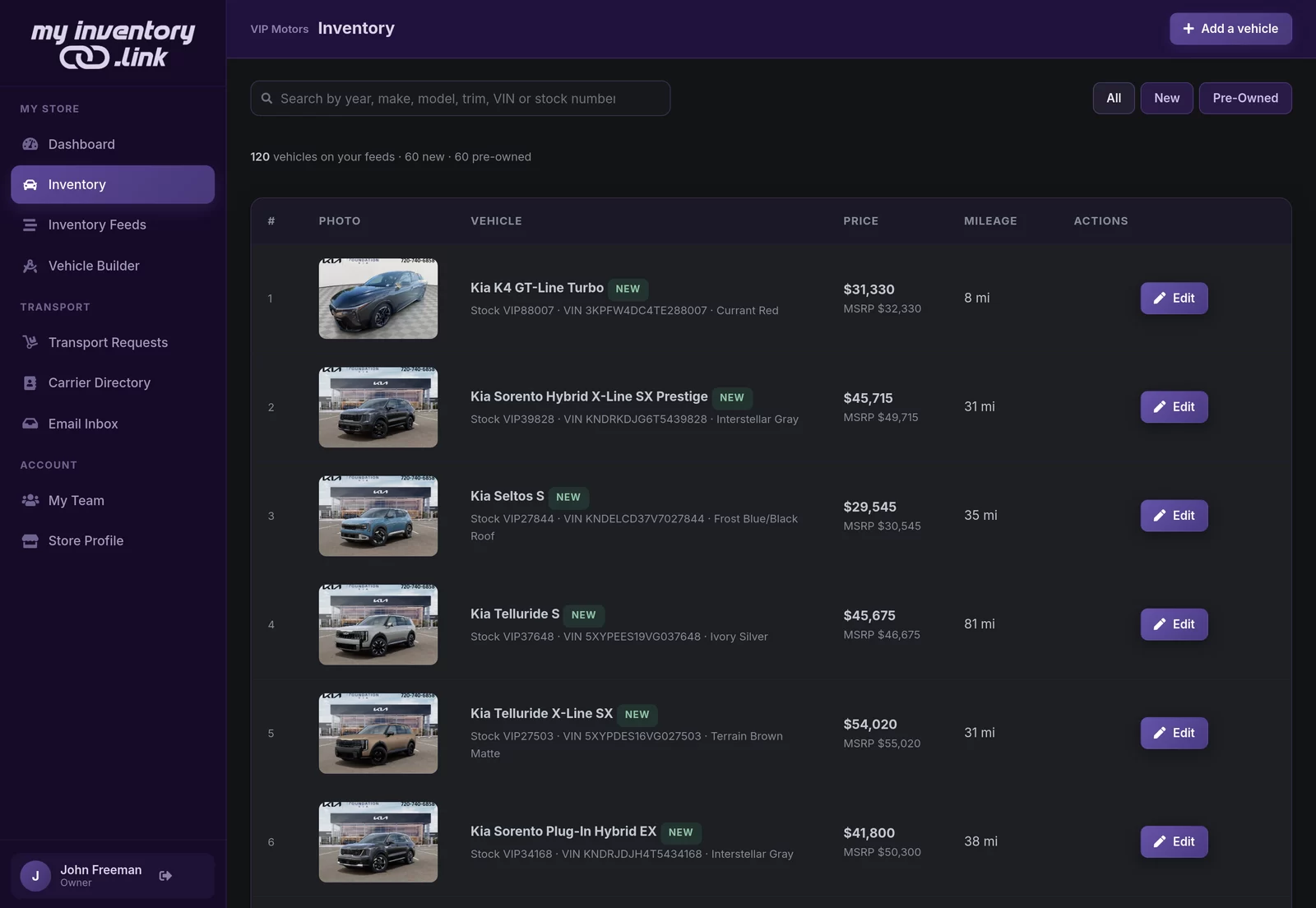Click the Vehicle Builder icon
Image resolution: width=1316 pixels, height=908 pixels.
pyautogui.click(x=30, y=266)
